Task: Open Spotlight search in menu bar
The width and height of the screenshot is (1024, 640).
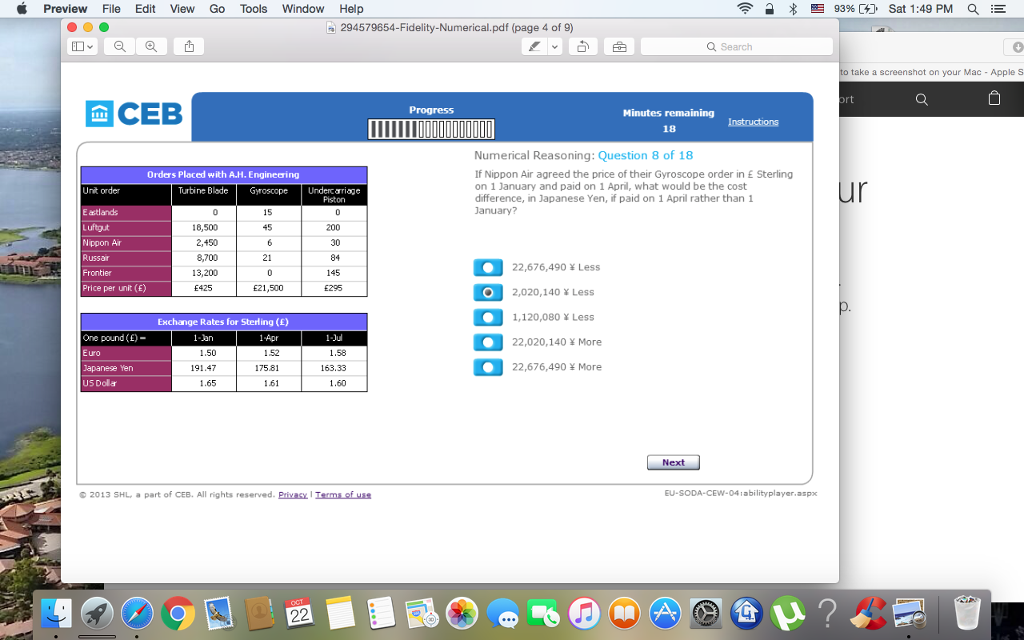Action: [x=973, y=8]
